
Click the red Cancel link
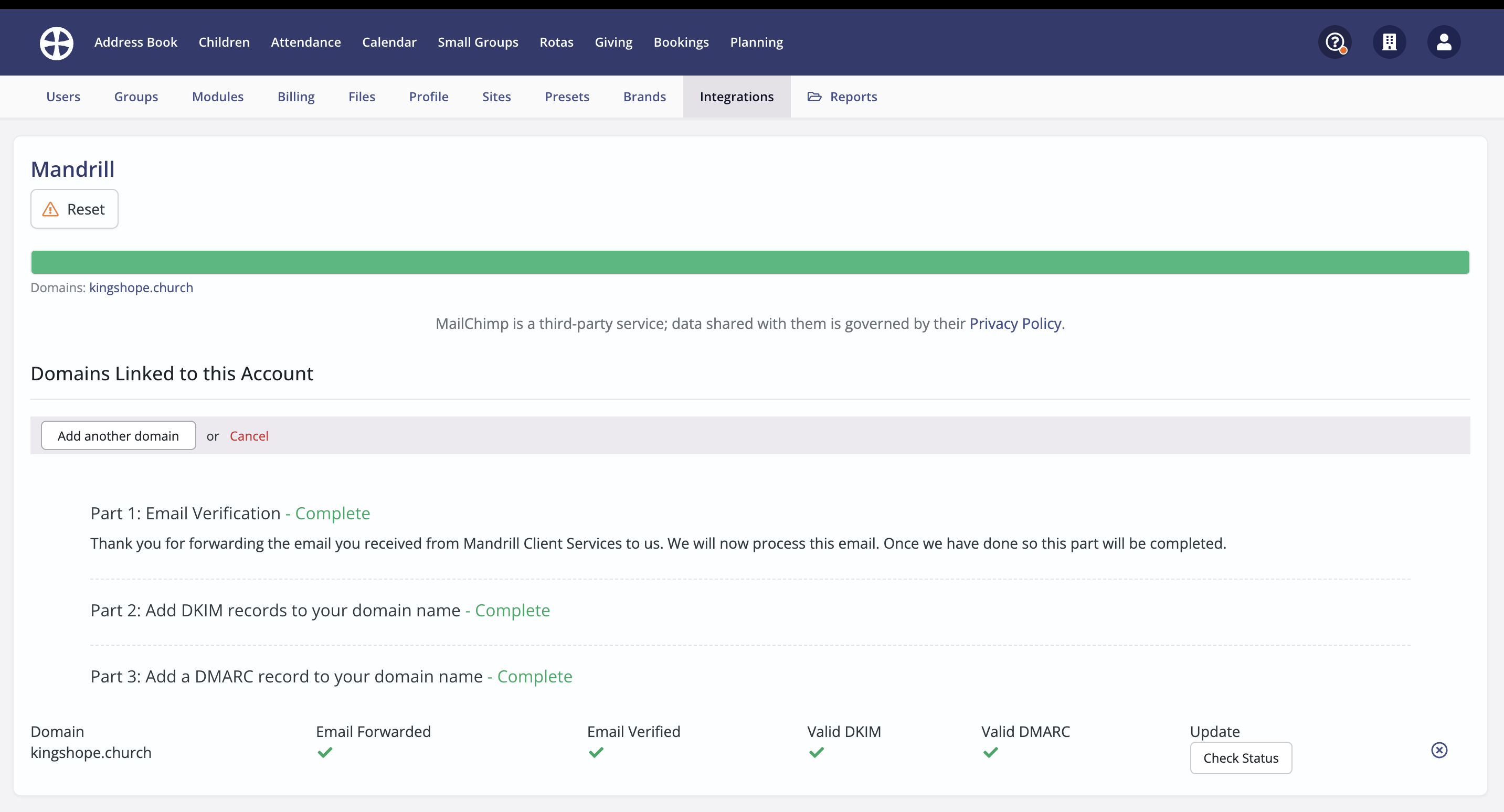pyautogui.click(x=249, y=436)
